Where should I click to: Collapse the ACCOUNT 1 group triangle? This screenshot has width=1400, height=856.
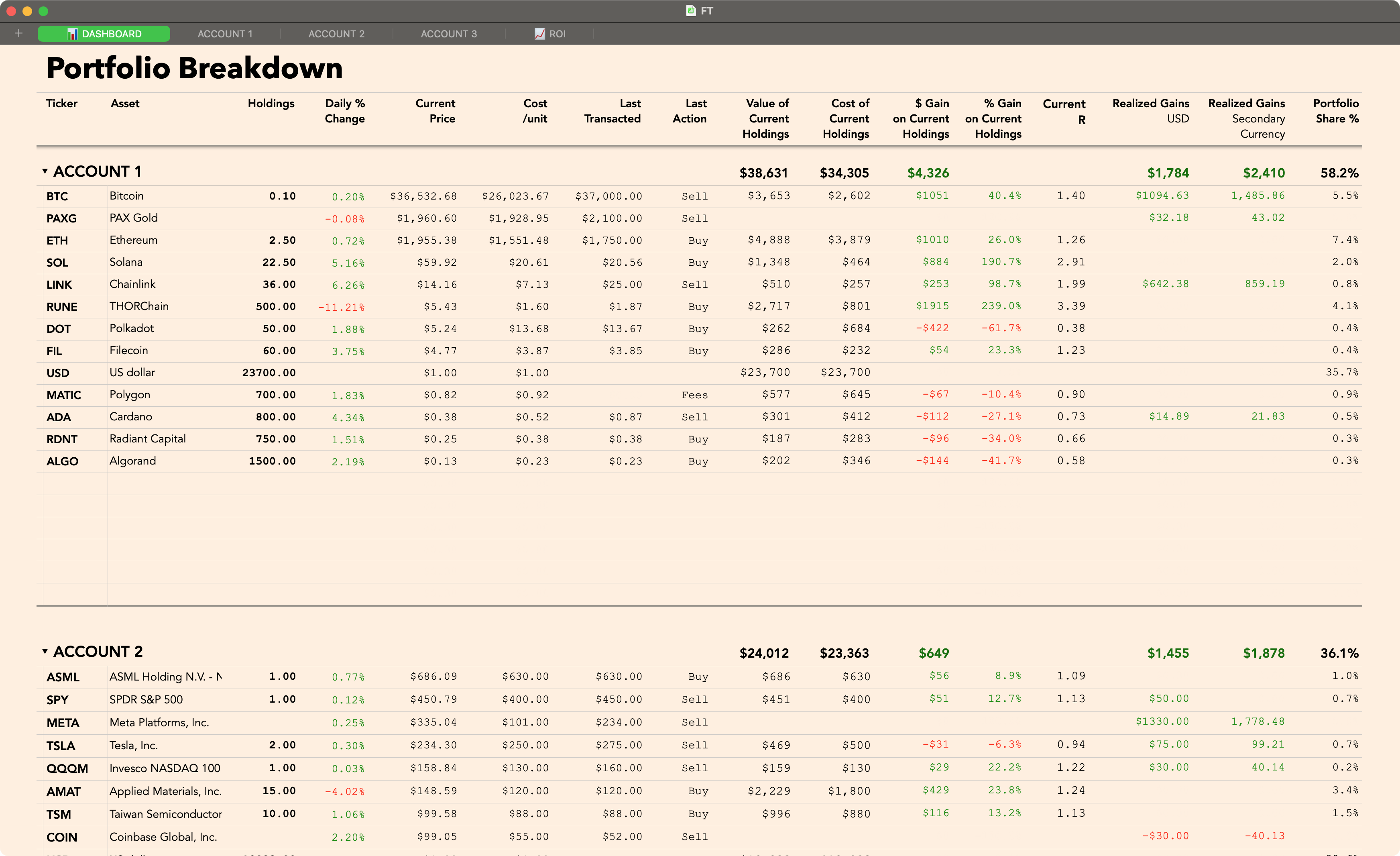click(45, 171)
